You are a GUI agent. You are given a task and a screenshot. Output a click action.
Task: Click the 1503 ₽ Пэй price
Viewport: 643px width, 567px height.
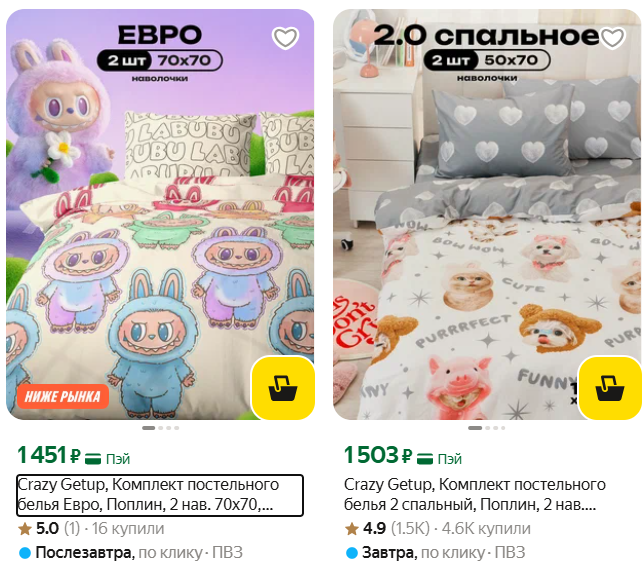[403, 455]
